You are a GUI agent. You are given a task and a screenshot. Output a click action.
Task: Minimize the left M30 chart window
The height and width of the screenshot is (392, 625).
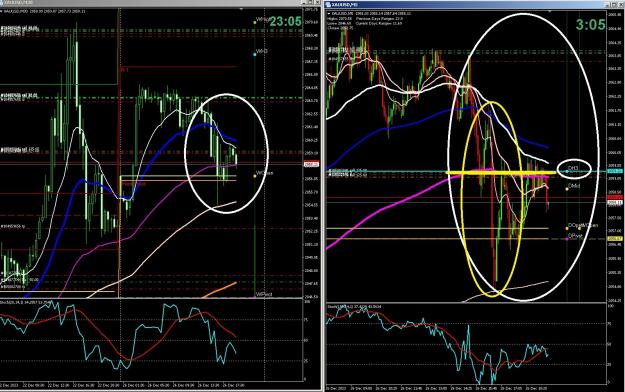[305, 2]
